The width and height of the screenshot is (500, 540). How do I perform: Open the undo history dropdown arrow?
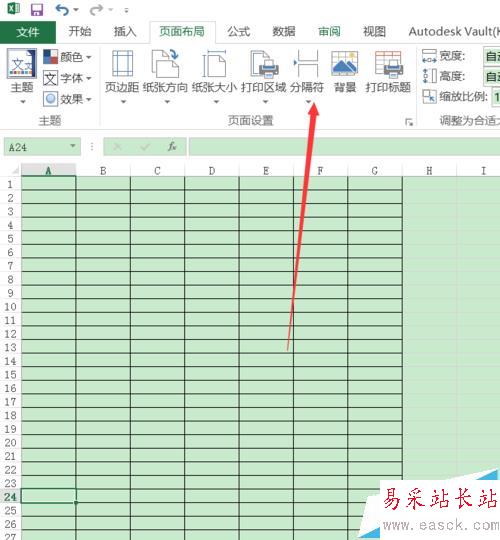tap(76, 10)
